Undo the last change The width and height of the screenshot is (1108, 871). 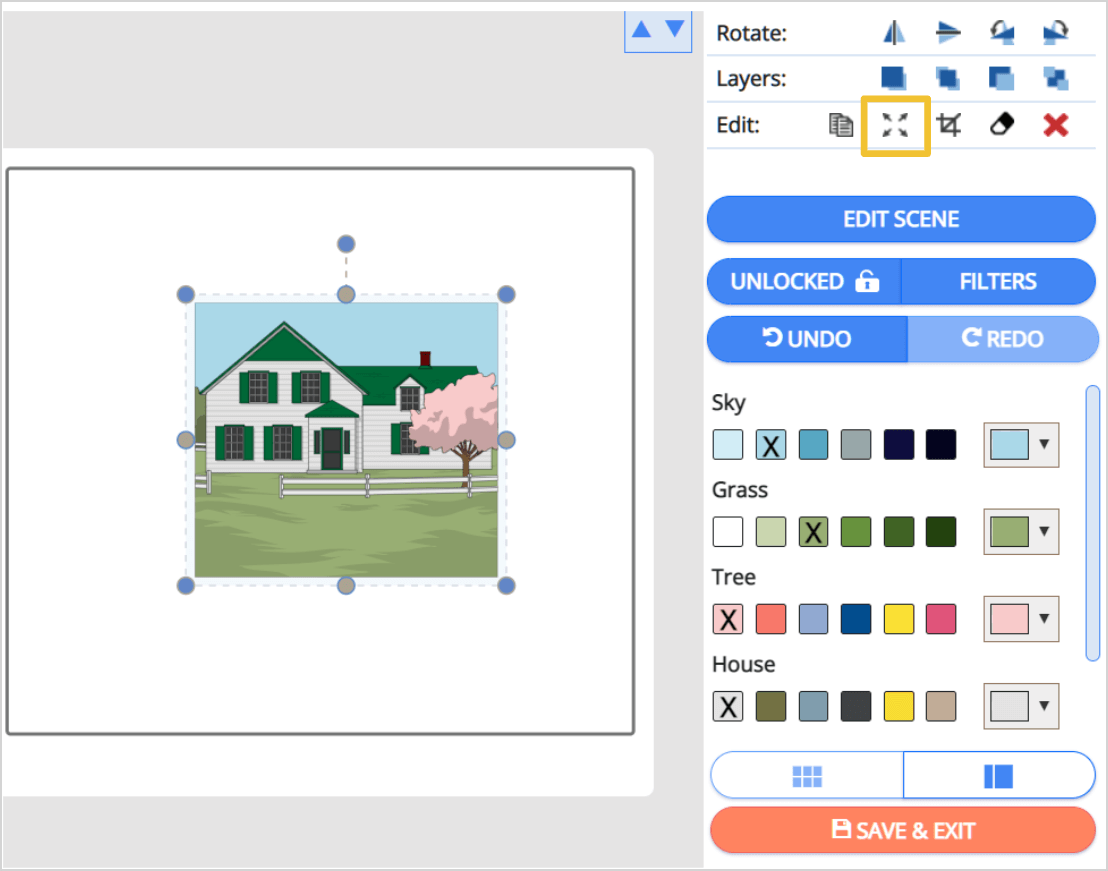(x=807, y=338)
